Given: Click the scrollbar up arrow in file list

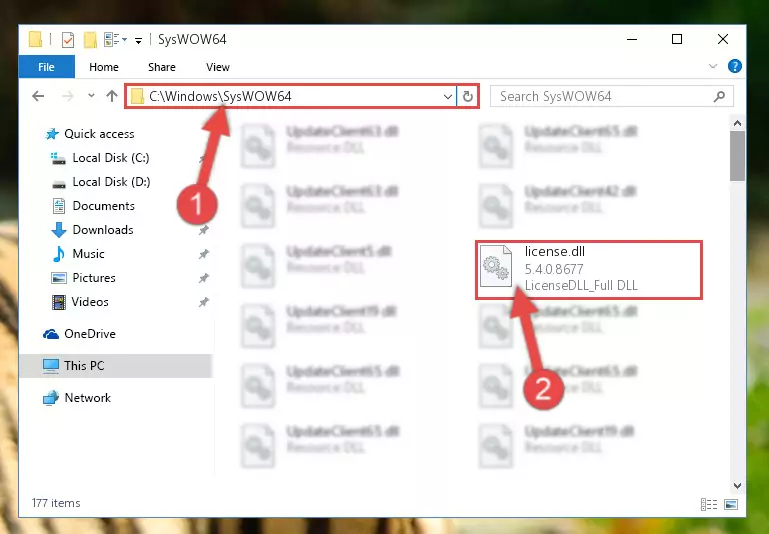Looking at the screenshot, I should click(737, 124).
